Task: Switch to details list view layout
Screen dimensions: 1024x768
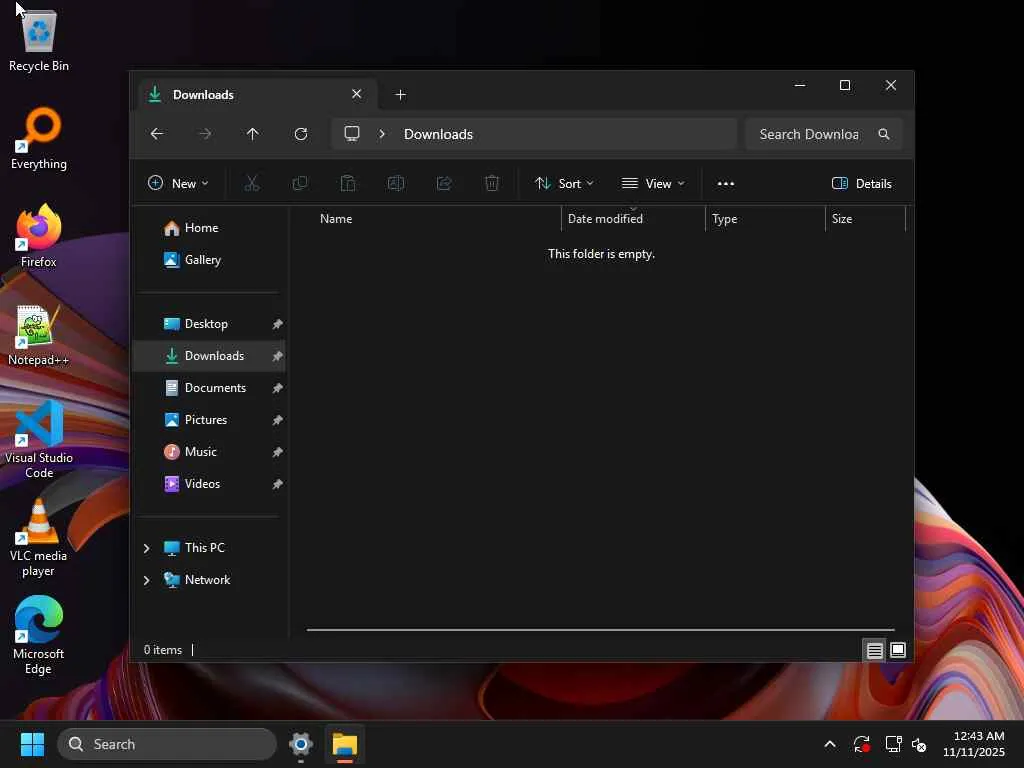Action: point(874,650)
